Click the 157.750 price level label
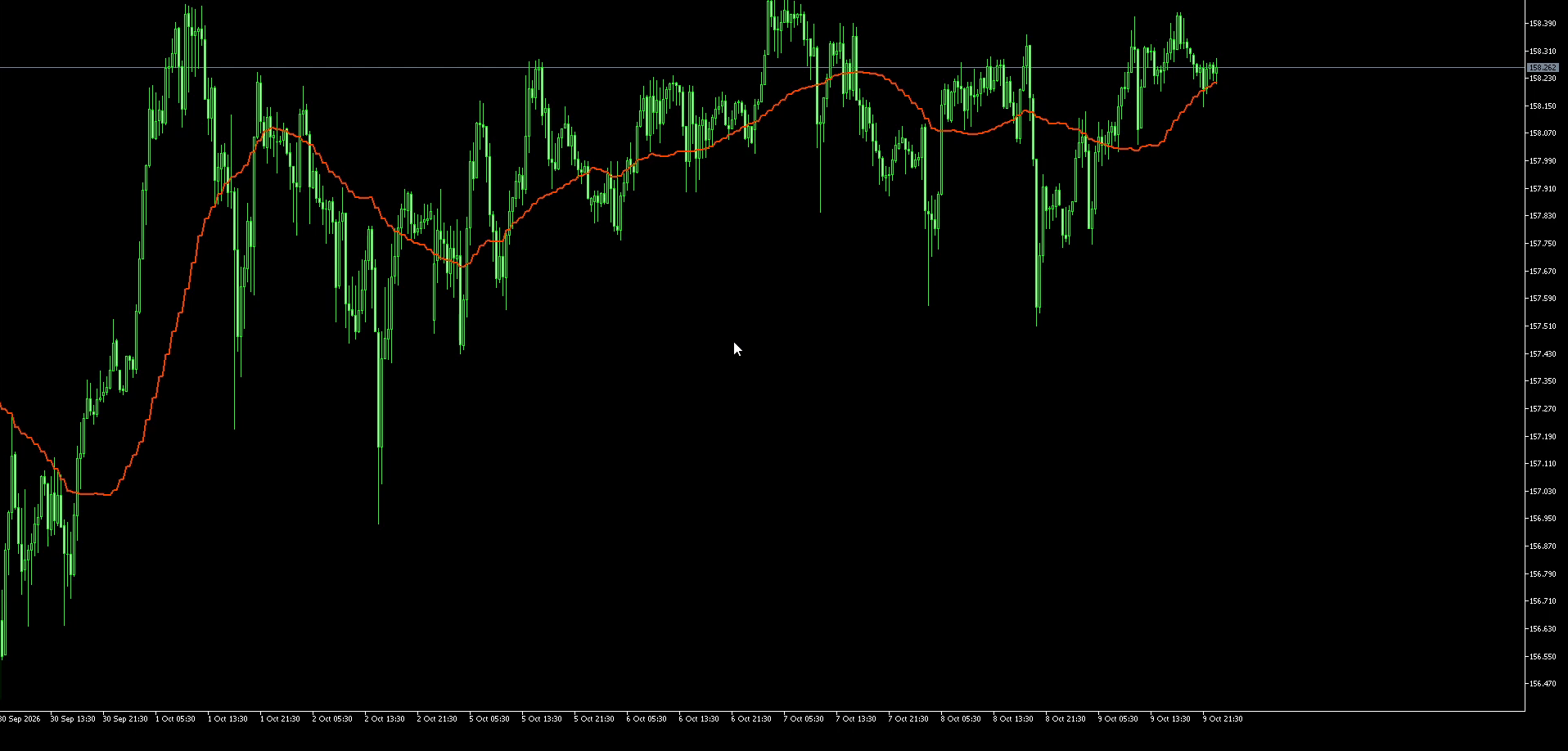 [x=1543, y=244]
